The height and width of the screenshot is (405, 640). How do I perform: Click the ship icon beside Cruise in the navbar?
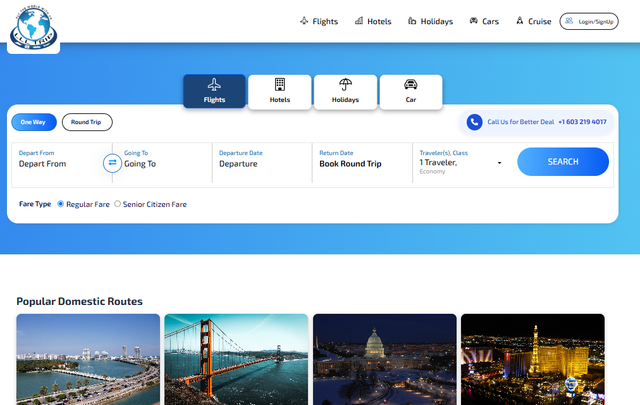point(520,20)
